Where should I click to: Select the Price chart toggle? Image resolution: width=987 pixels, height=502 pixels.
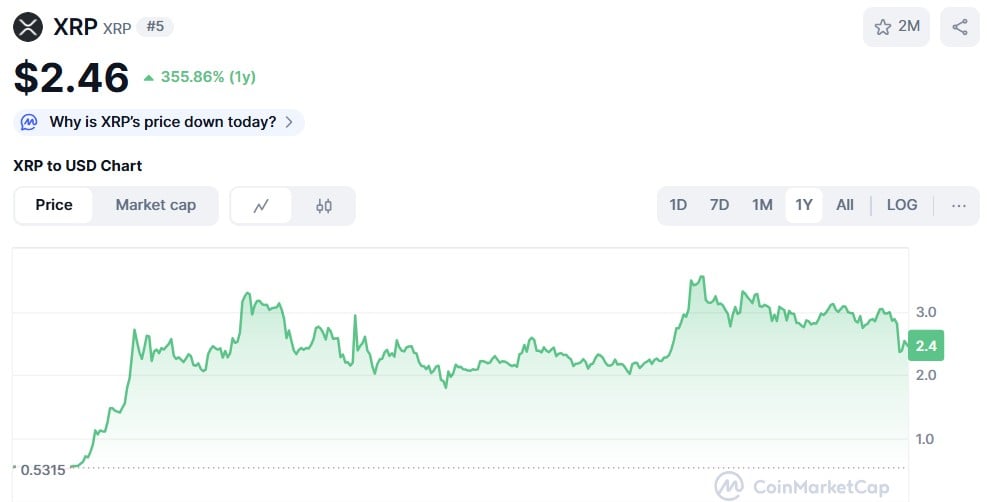click(x=54, y=205)
